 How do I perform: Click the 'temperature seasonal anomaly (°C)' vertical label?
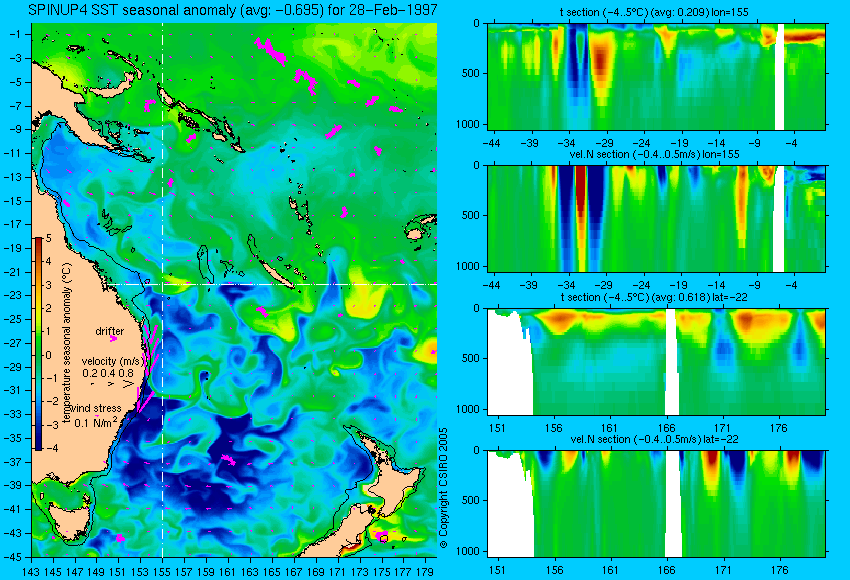click(66, 343)
